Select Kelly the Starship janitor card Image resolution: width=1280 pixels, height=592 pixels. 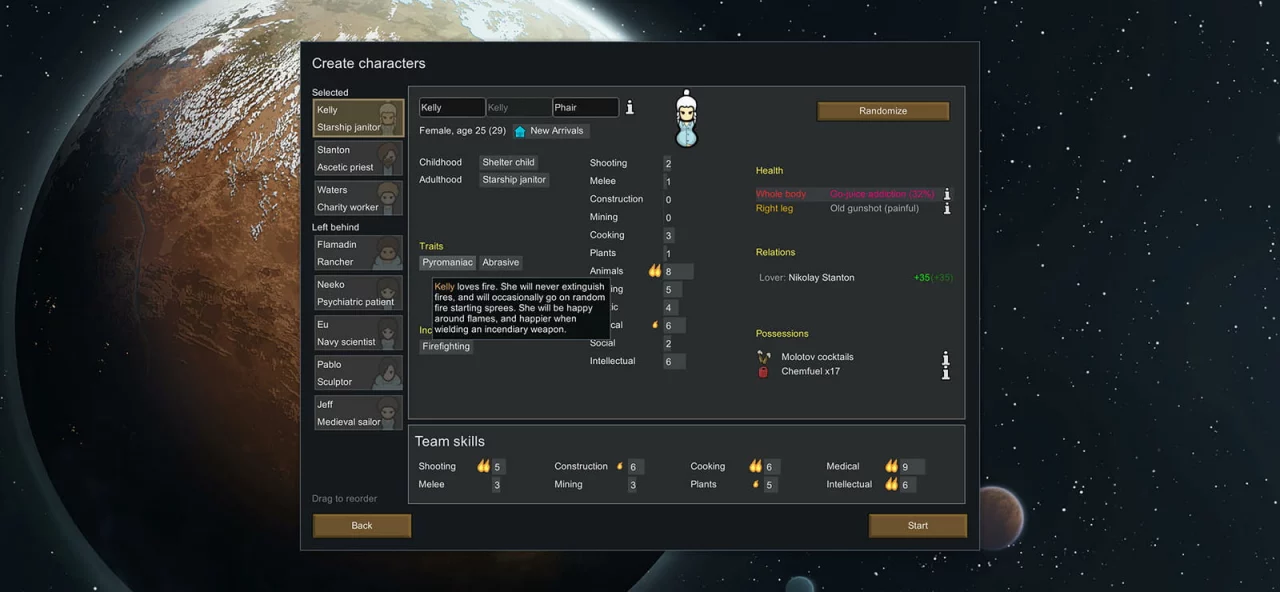[359, 118]
